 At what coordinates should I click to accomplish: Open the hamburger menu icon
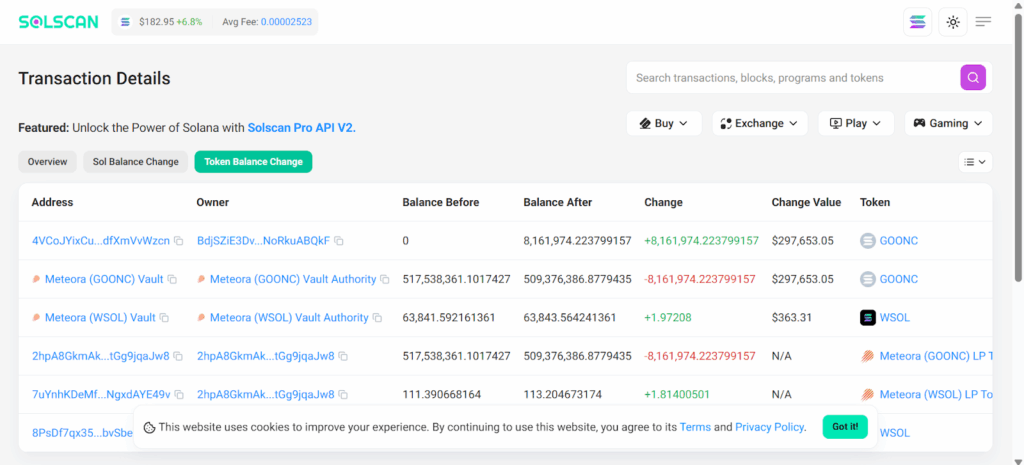coord(984,22)
